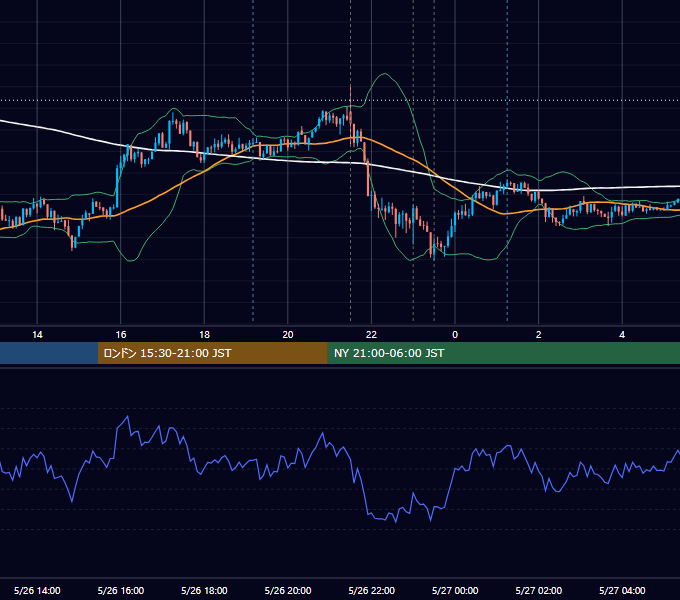
Task: Click the 5/26 18:00 time label
Action: (x=204, y=590)
